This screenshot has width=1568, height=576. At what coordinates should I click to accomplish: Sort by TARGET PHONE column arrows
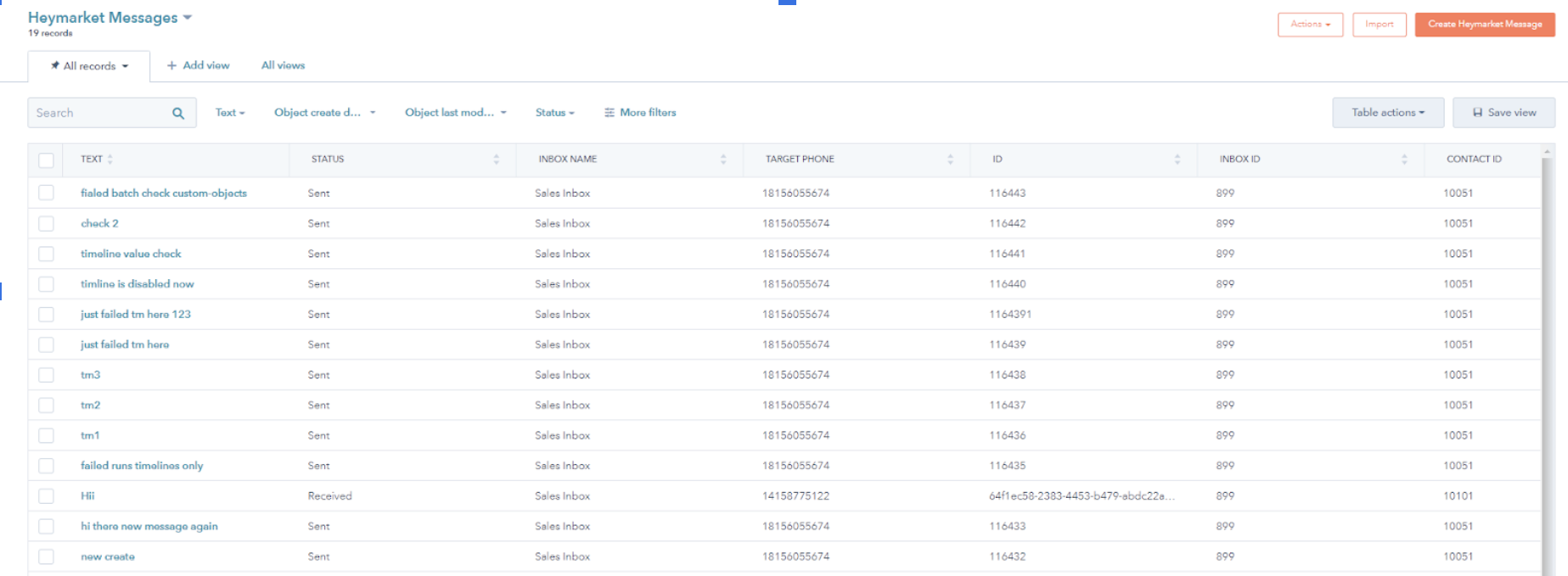pyautogui.click(x=950, y=159)
